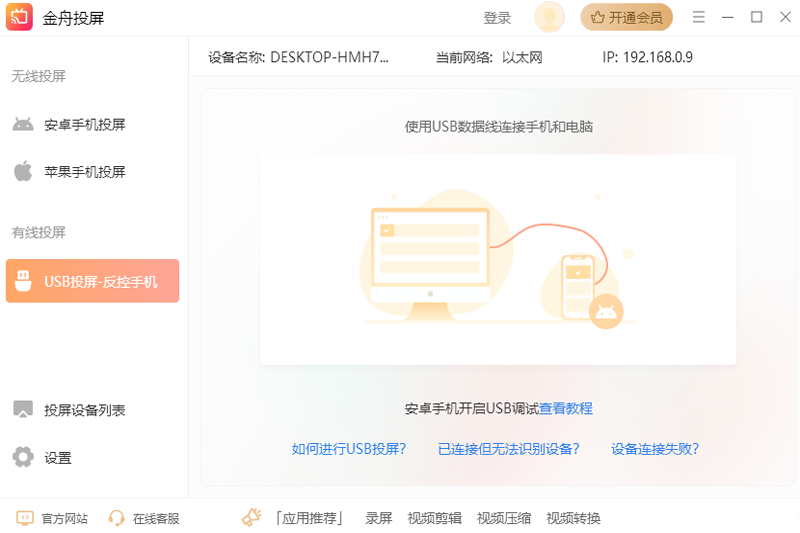Select USB投屏-反控手机 sidebar item

tap(92, 281)
